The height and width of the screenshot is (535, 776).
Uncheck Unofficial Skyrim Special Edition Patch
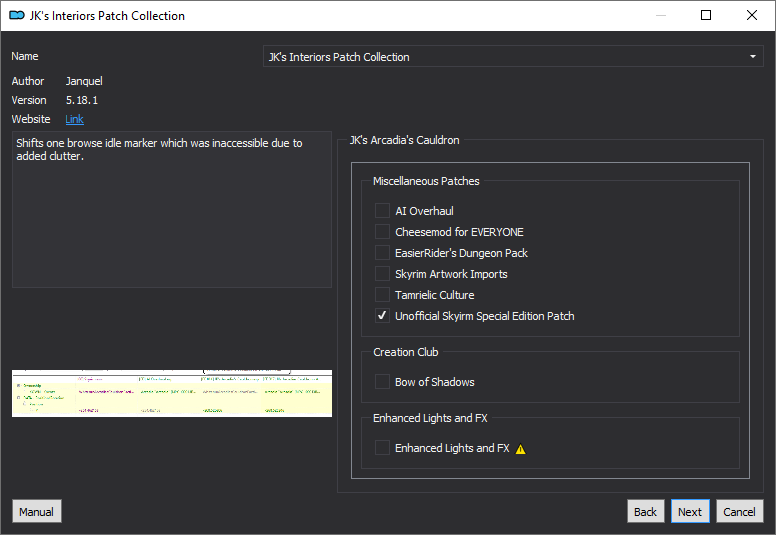tap(382, 316)
